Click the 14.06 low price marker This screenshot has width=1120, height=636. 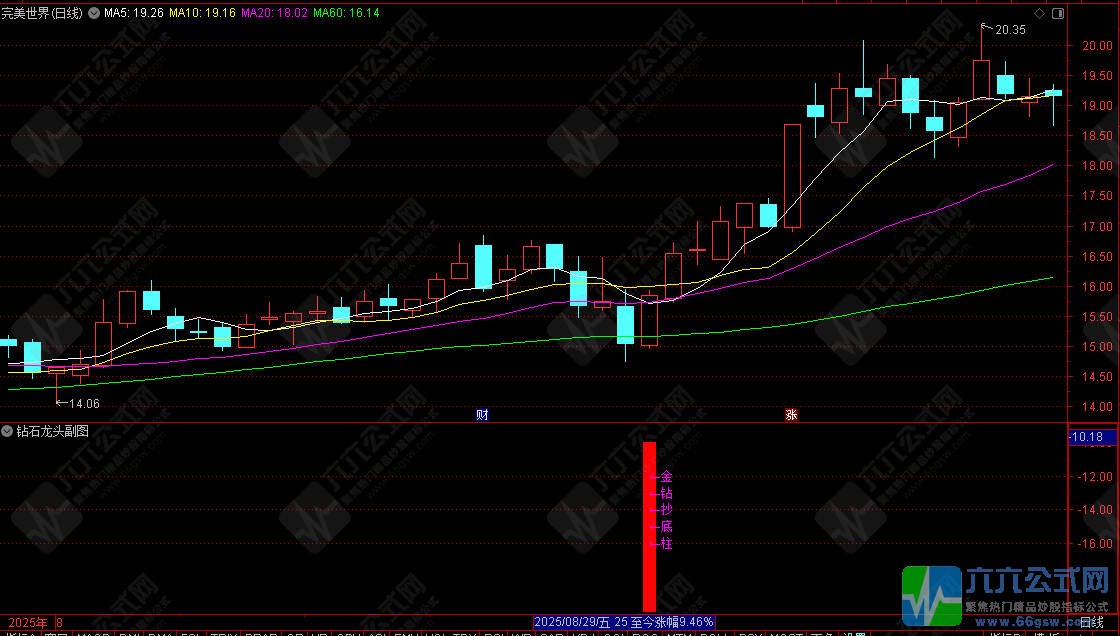point(84,403)
